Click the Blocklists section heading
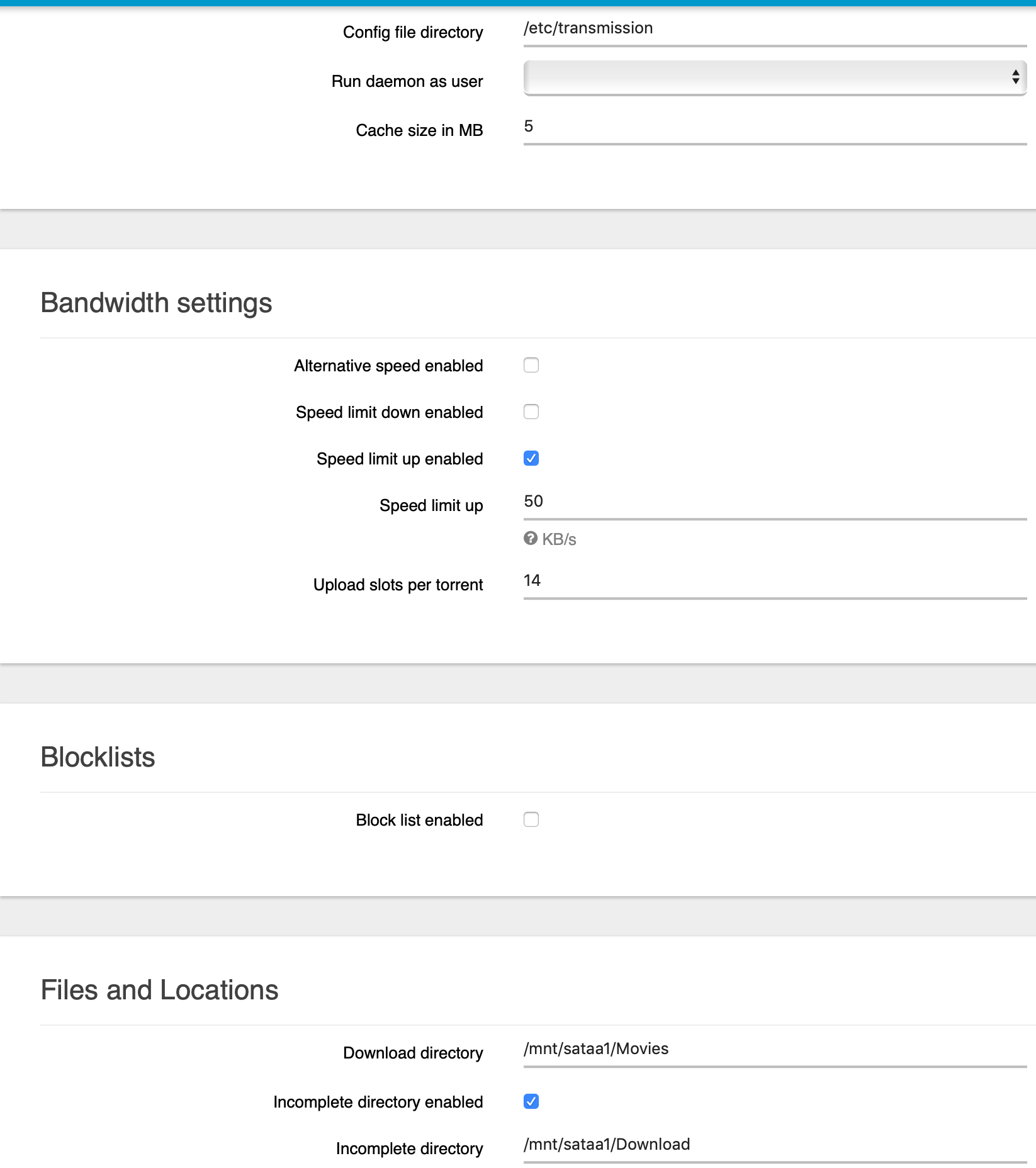Screen dimensions: 1036x1168 (98, 757)
